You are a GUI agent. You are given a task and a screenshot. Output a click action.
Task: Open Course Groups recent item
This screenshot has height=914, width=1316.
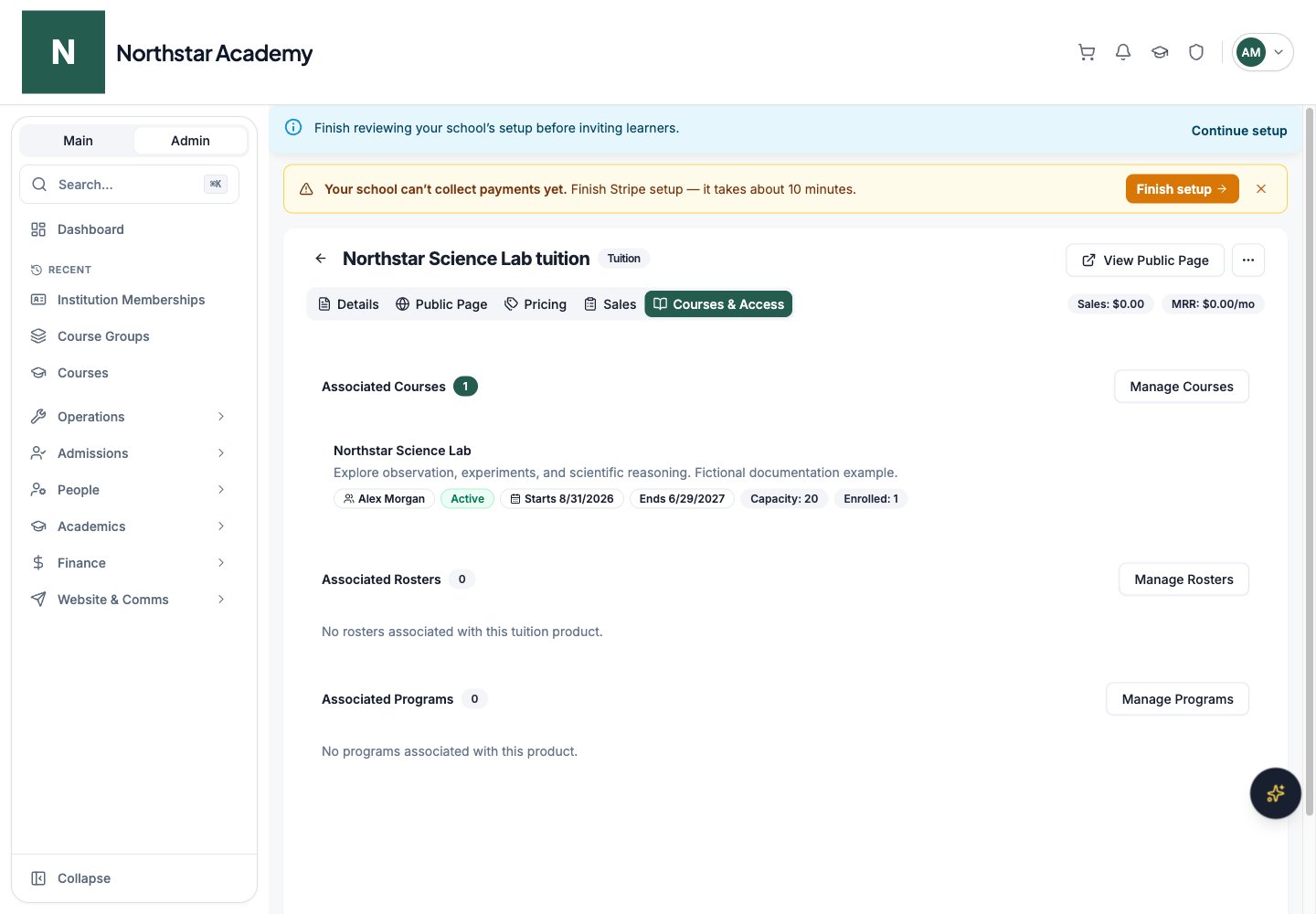pyautogui.click(x=103, y=336)
